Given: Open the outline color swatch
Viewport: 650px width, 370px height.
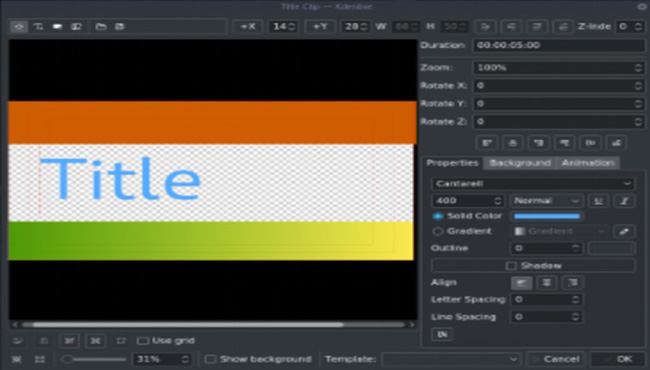Looking at the screenshot, I should (612, 248).
